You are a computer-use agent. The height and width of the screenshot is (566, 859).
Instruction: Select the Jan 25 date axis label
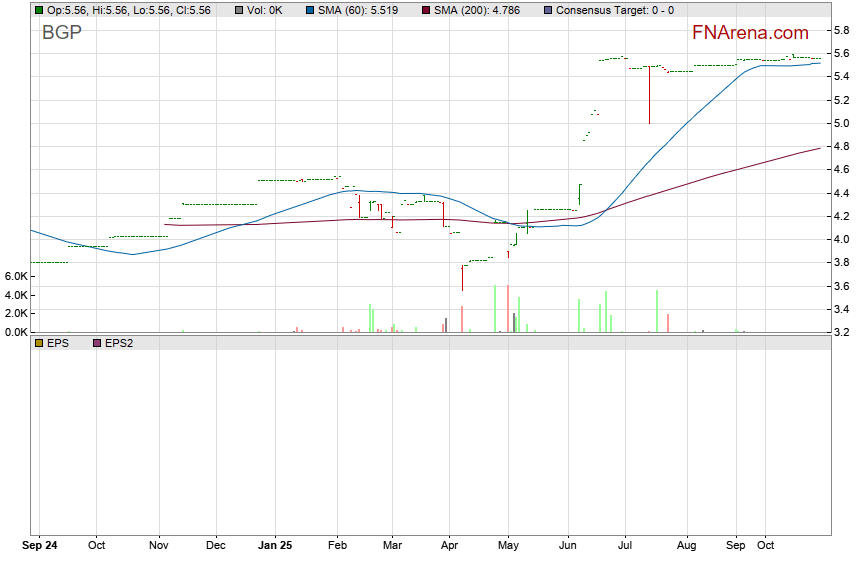coord(274,546)
